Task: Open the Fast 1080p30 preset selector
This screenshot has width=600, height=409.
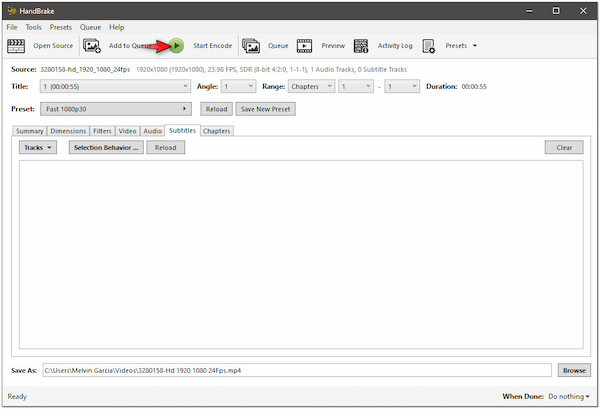Action: (x=117, y=108)
